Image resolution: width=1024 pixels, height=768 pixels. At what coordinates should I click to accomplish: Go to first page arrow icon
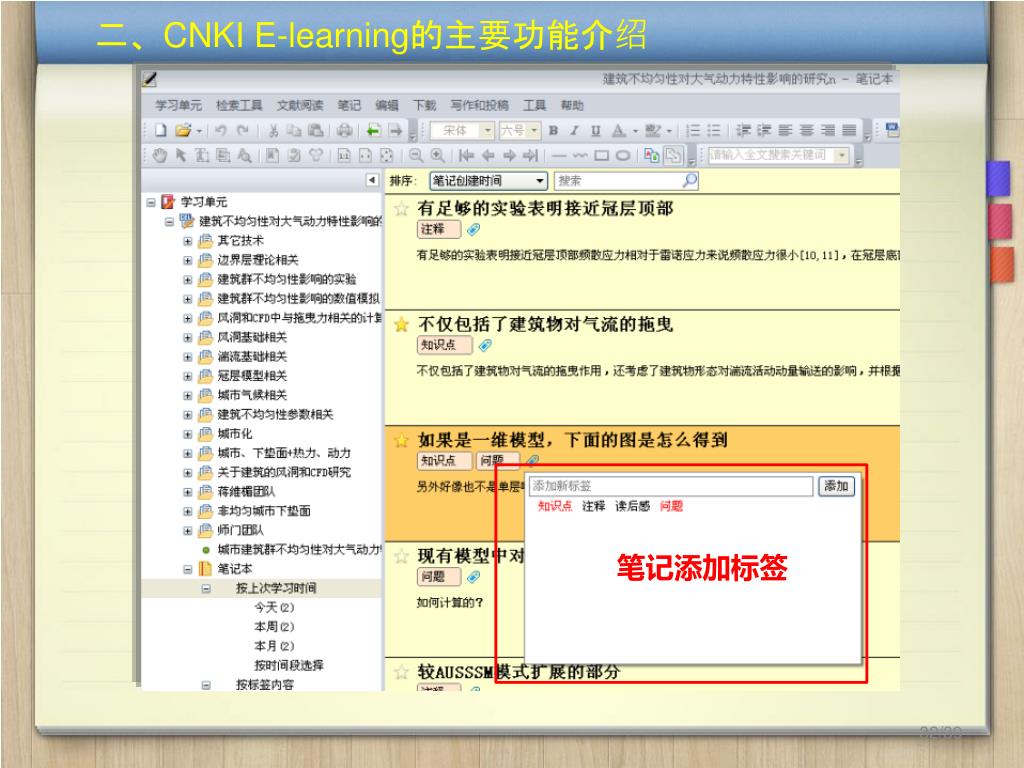[x=466, y=155]
